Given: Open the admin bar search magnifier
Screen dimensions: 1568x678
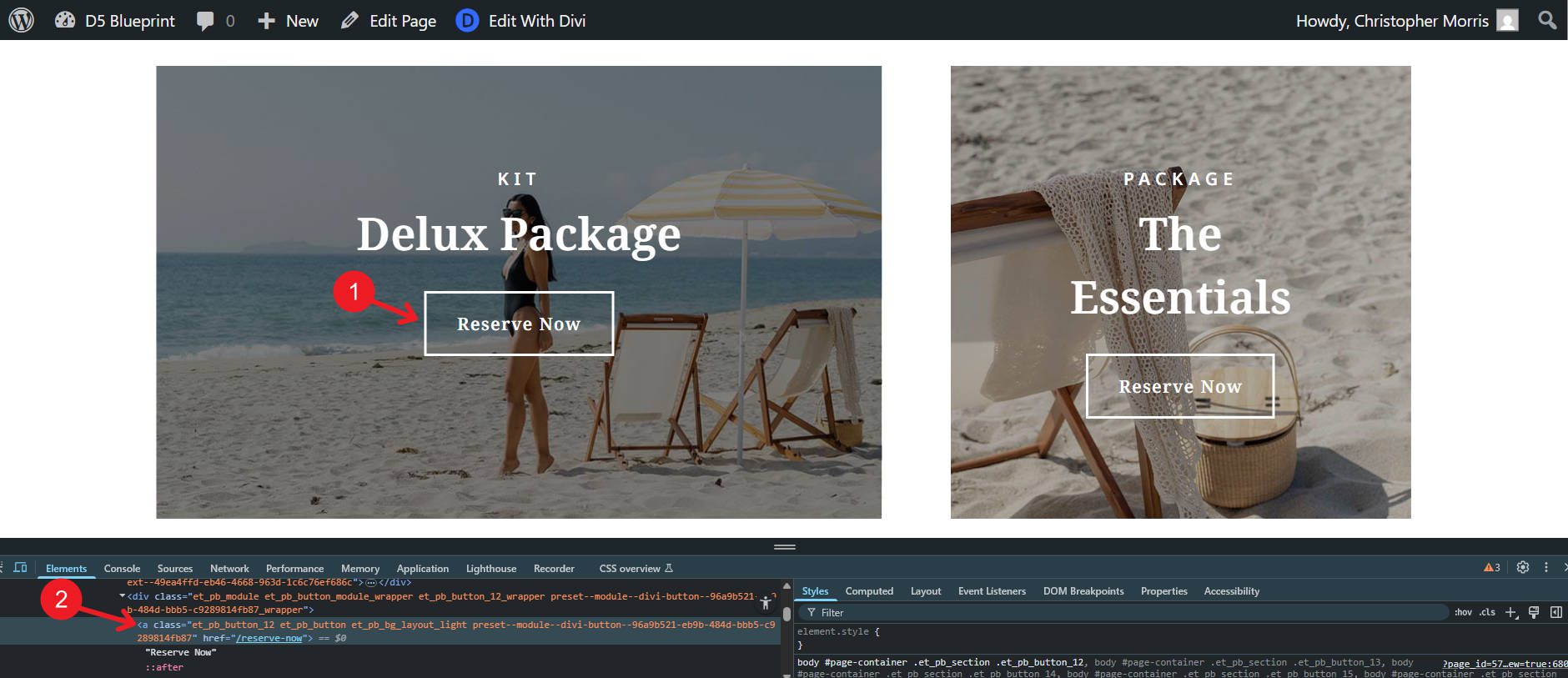Looking at the screenshot, I should pos(1547,20).
